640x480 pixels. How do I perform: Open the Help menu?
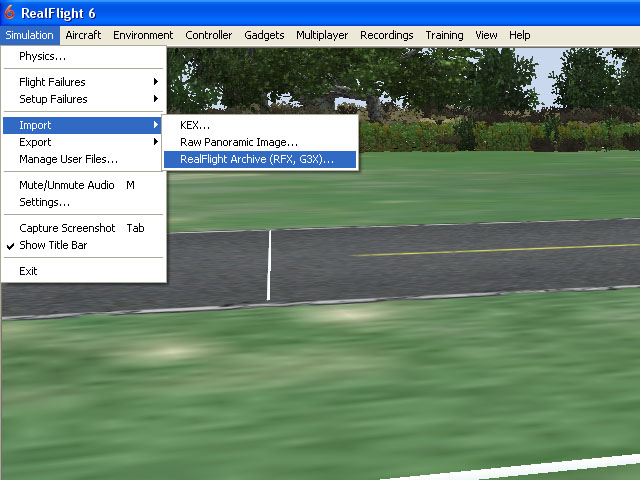pyautogui.click(x=519, y=35)
